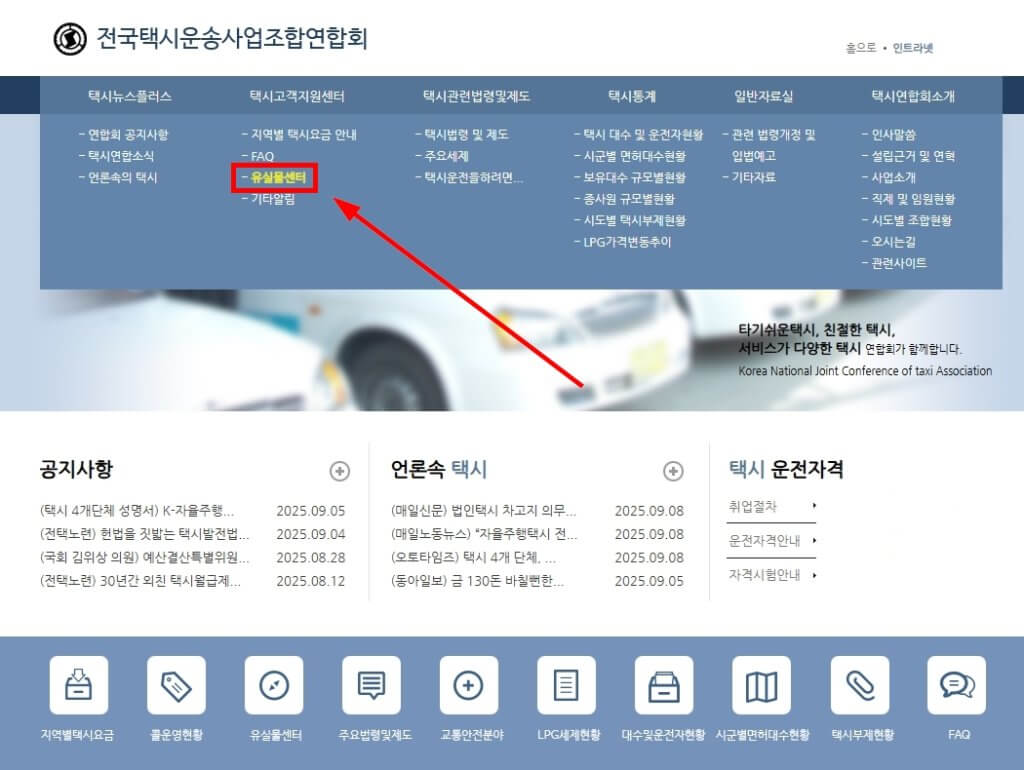This screenshot has width=1024, height=770.
Task: Open the 콜운영현황 tag icon
Action: tap(175, 685)
